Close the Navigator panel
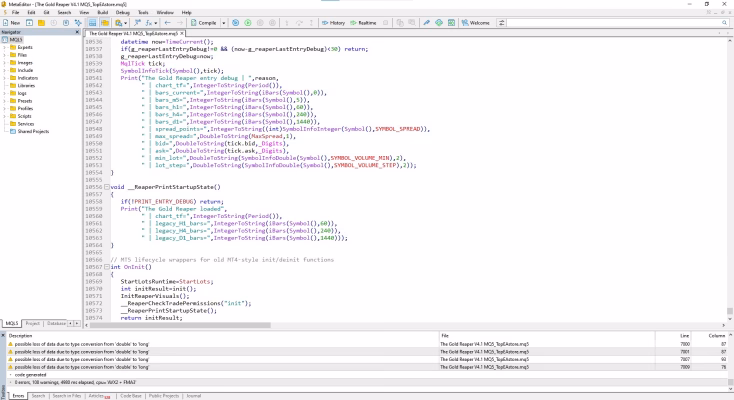 click(x=77, y=32)
